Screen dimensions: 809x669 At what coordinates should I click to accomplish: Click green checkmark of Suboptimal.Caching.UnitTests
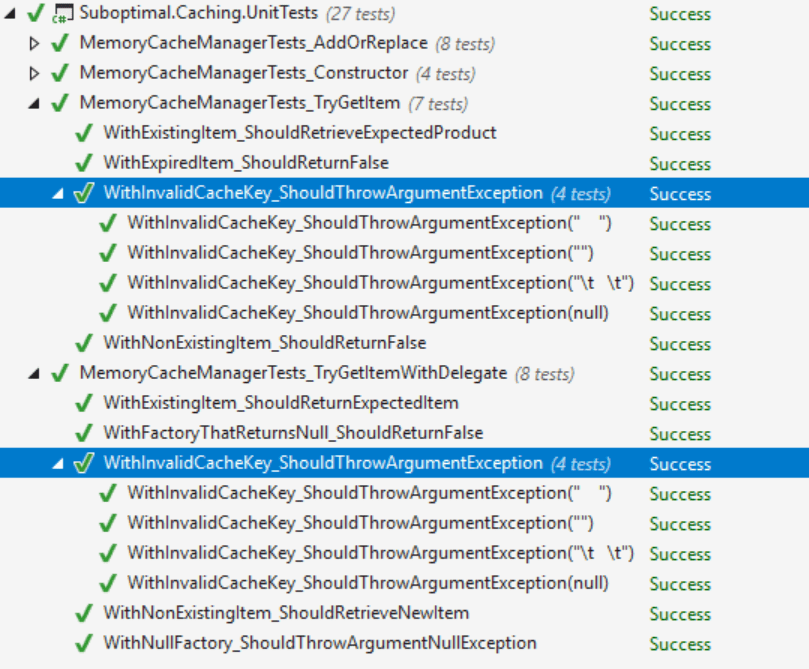pos(36,13)
